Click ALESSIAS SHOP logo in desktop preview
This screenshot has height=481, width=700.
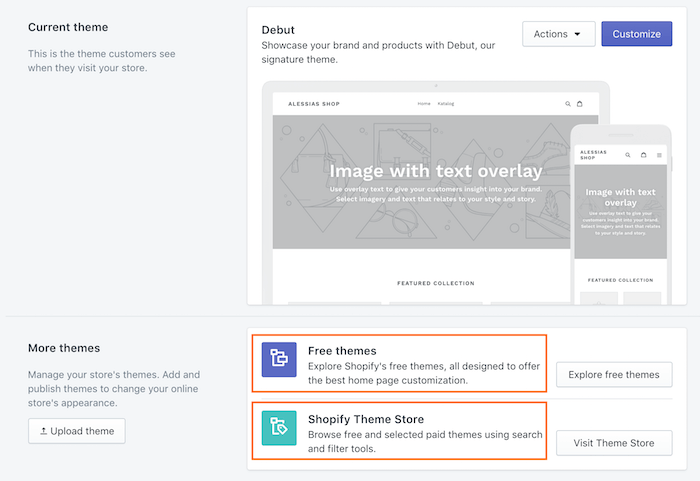(x=314, y=104)
